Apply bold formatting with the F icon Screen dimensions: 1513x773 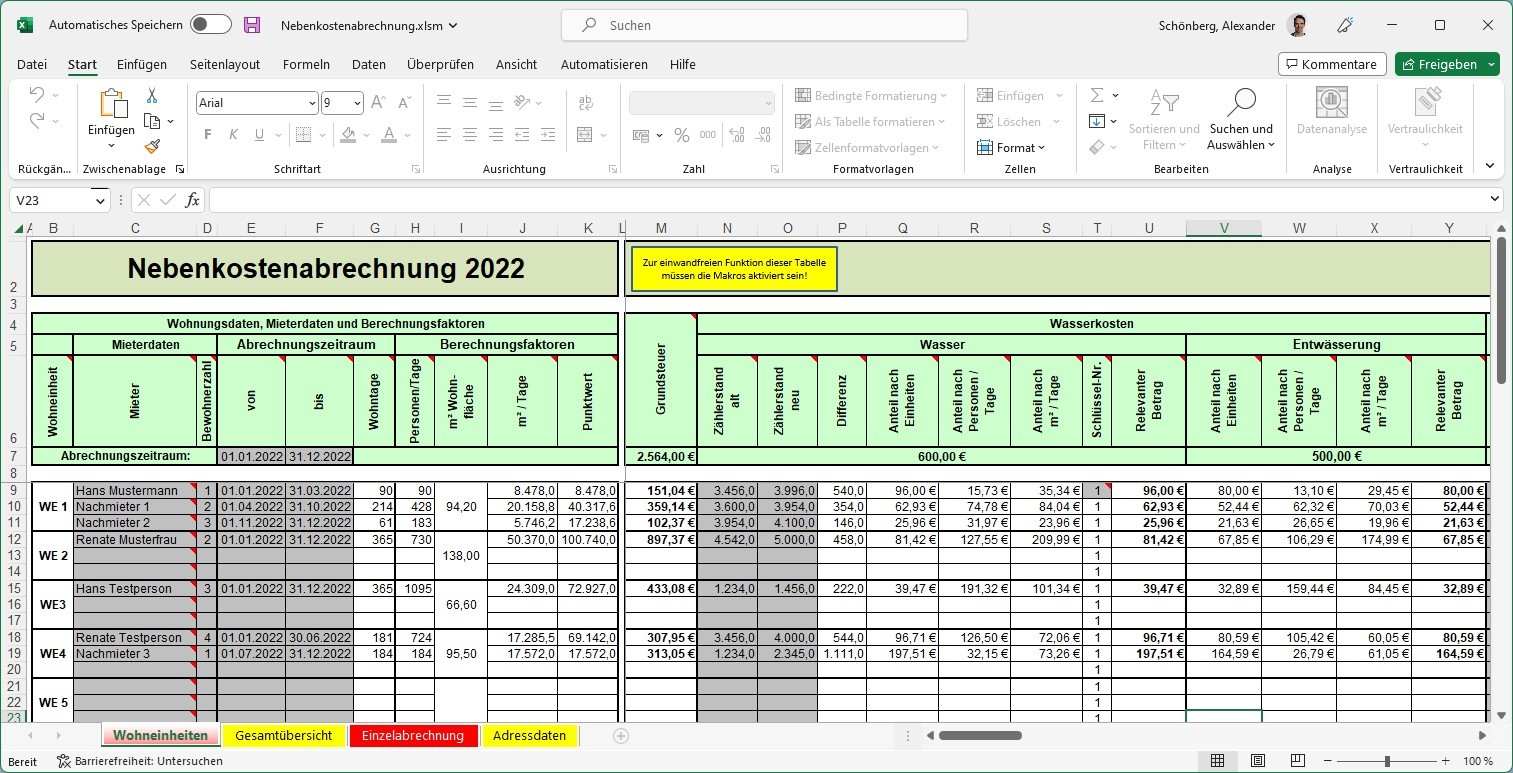[207, 134]
